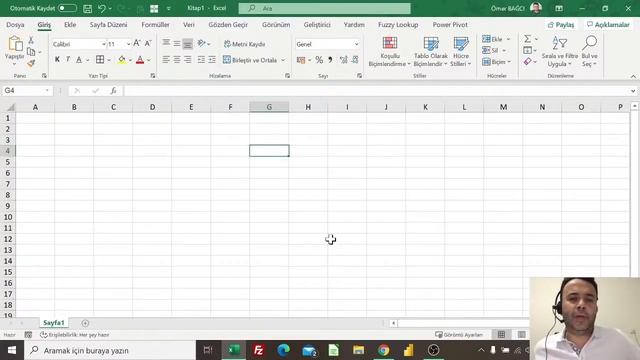Click the increase decimal icon
The width and height of the screenshot is (640, 360).
(x=344, y=60)
